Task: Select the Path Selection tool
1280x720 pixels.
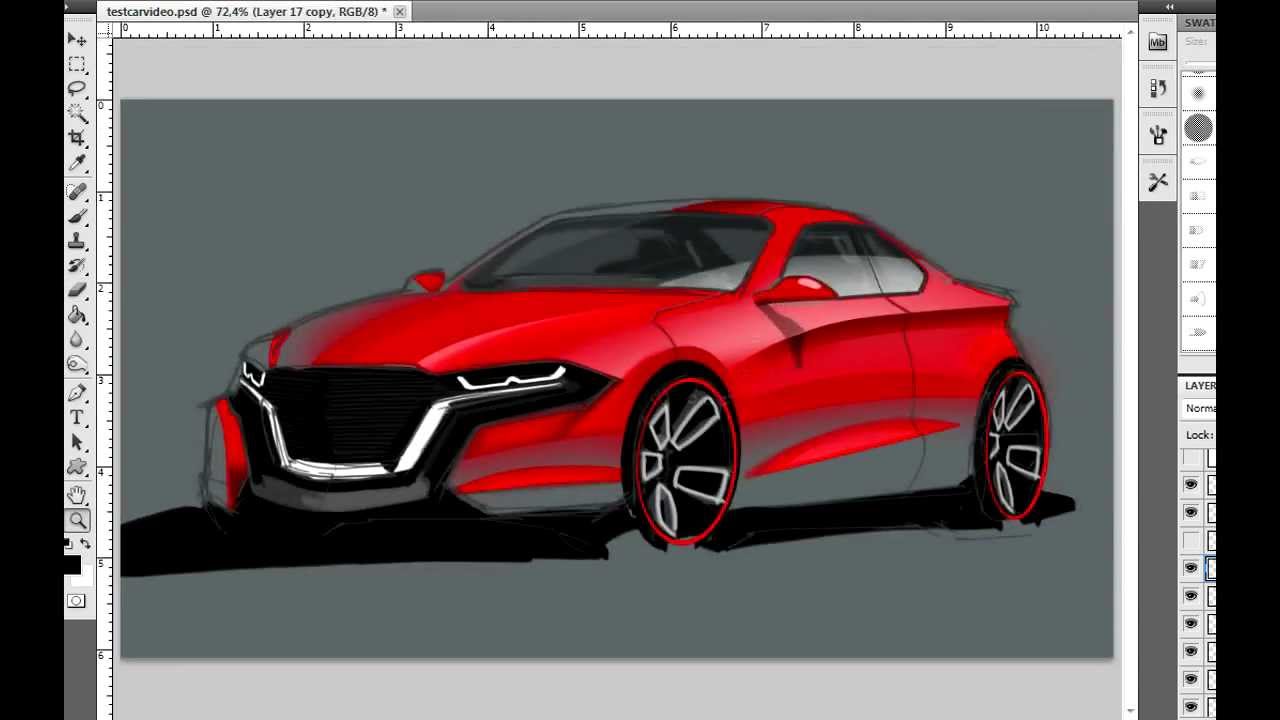Action: pyautogui.click(x=77, y=442)
